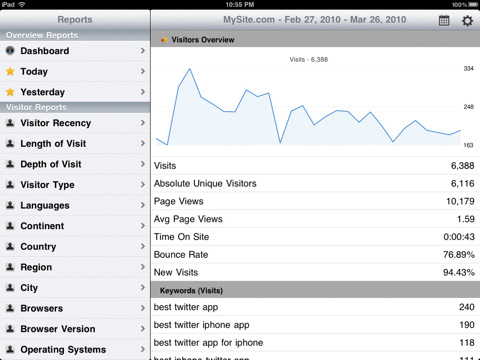Viewport: 480px width, 360px height.
Task: Click the 'Visits - 6,388' chart title
Action: pos(309,60)
